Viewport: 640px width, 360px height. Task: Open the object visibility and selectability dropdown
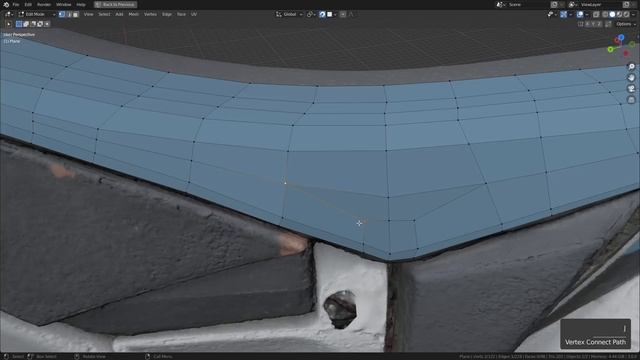pyautogui.click(x=552, y=14)
